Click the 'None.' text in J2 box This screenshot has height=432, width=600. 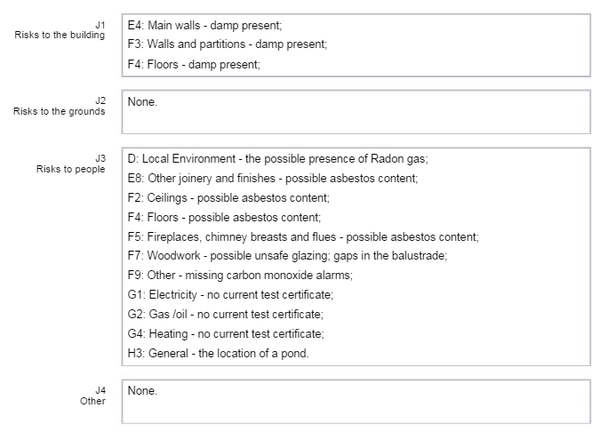(x=142, y=102)
